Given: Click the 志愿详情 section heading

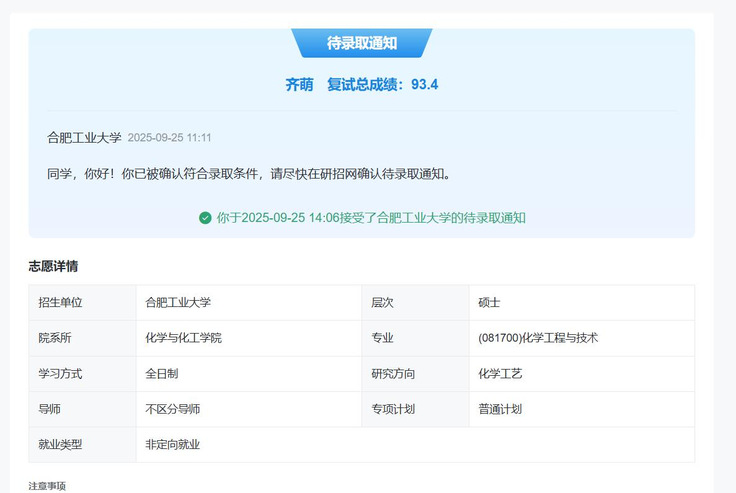Looking at the screenshot, I should pos(53,266).
